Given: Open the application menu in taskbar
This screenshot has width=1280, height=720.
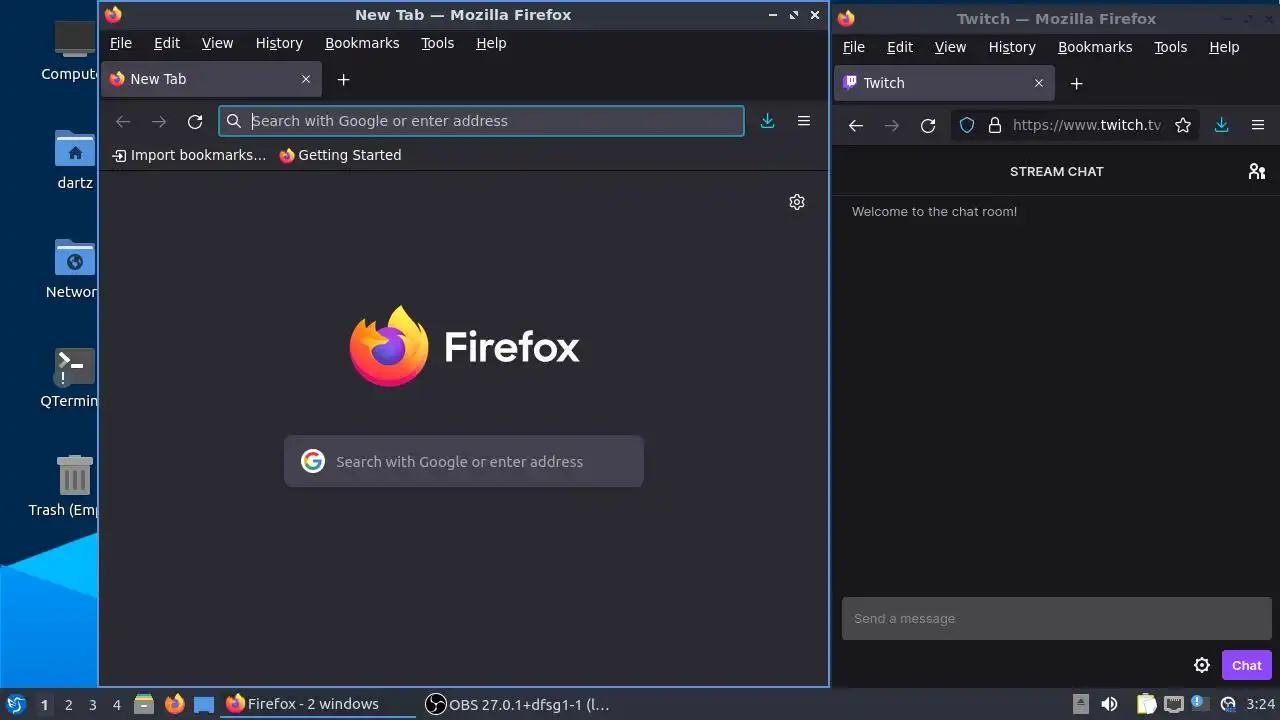Looking at the screenshot, I should click(x=15, y=704).
